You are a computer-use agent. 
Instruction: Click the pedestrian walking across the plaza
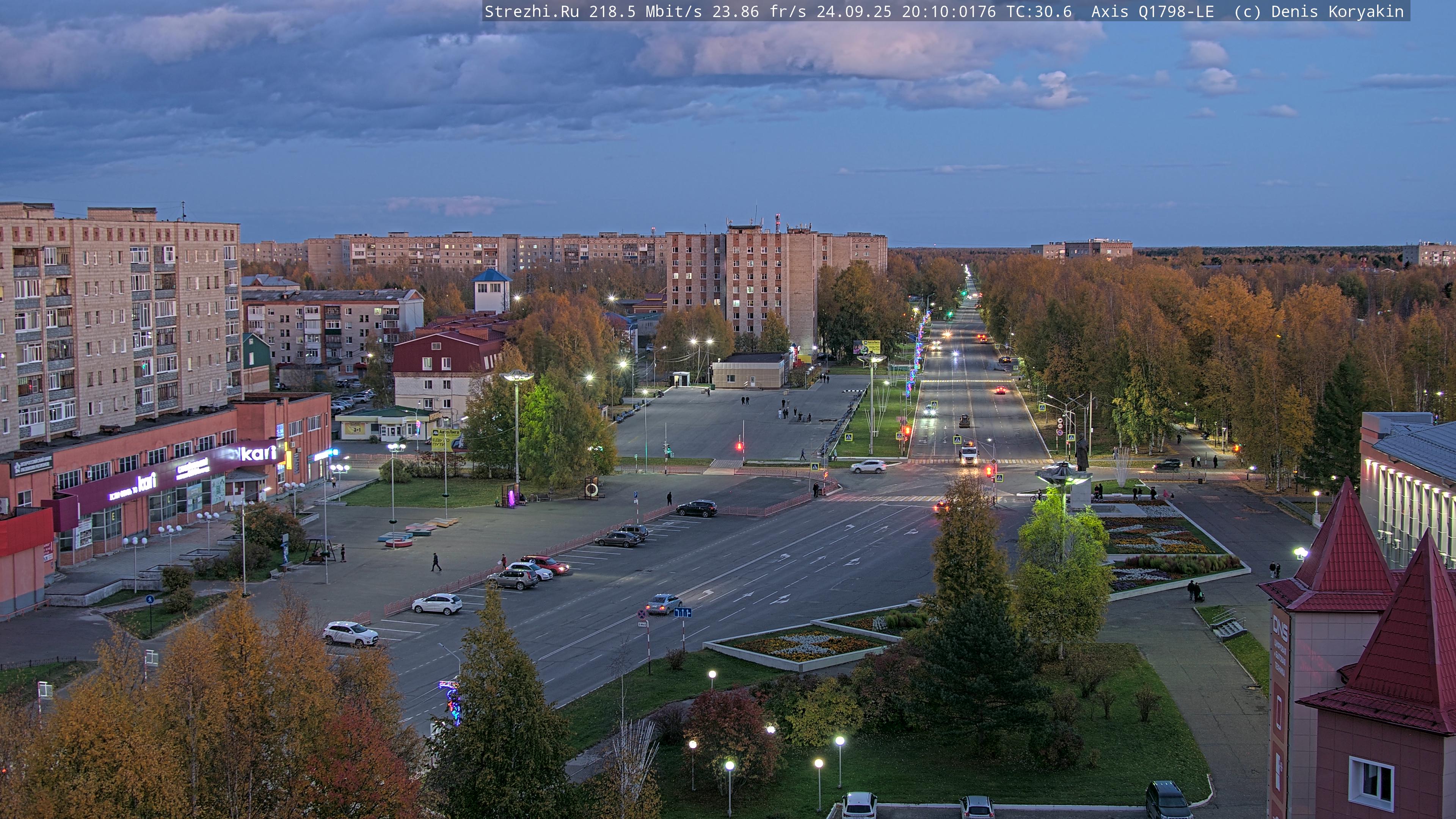coord(436,562)
